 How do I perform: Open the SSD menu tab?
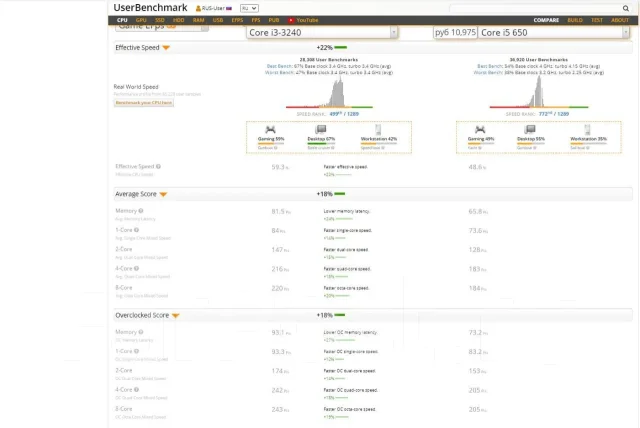pos(160,20)
